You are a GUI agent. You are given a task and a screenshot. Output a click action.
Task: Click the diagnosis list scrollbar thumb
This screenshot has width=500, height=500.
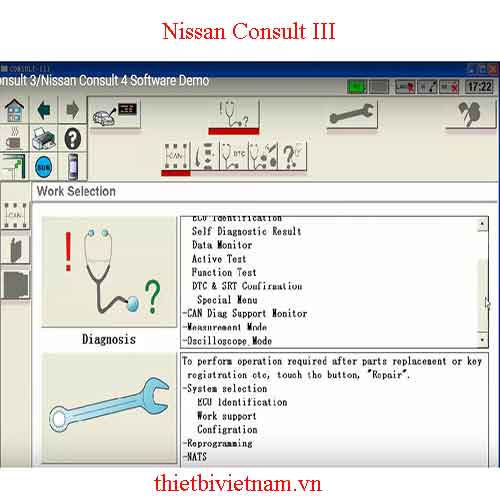482,295
